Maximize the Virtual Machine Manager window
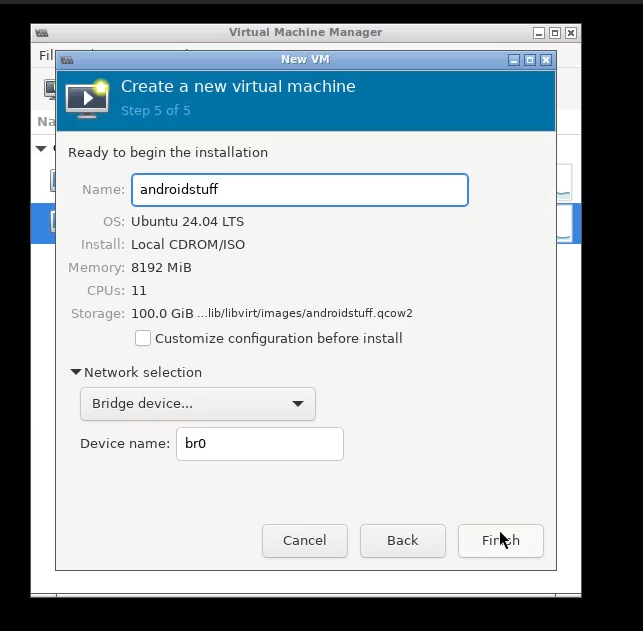643x631 pixels. click(x=555, y=33)
